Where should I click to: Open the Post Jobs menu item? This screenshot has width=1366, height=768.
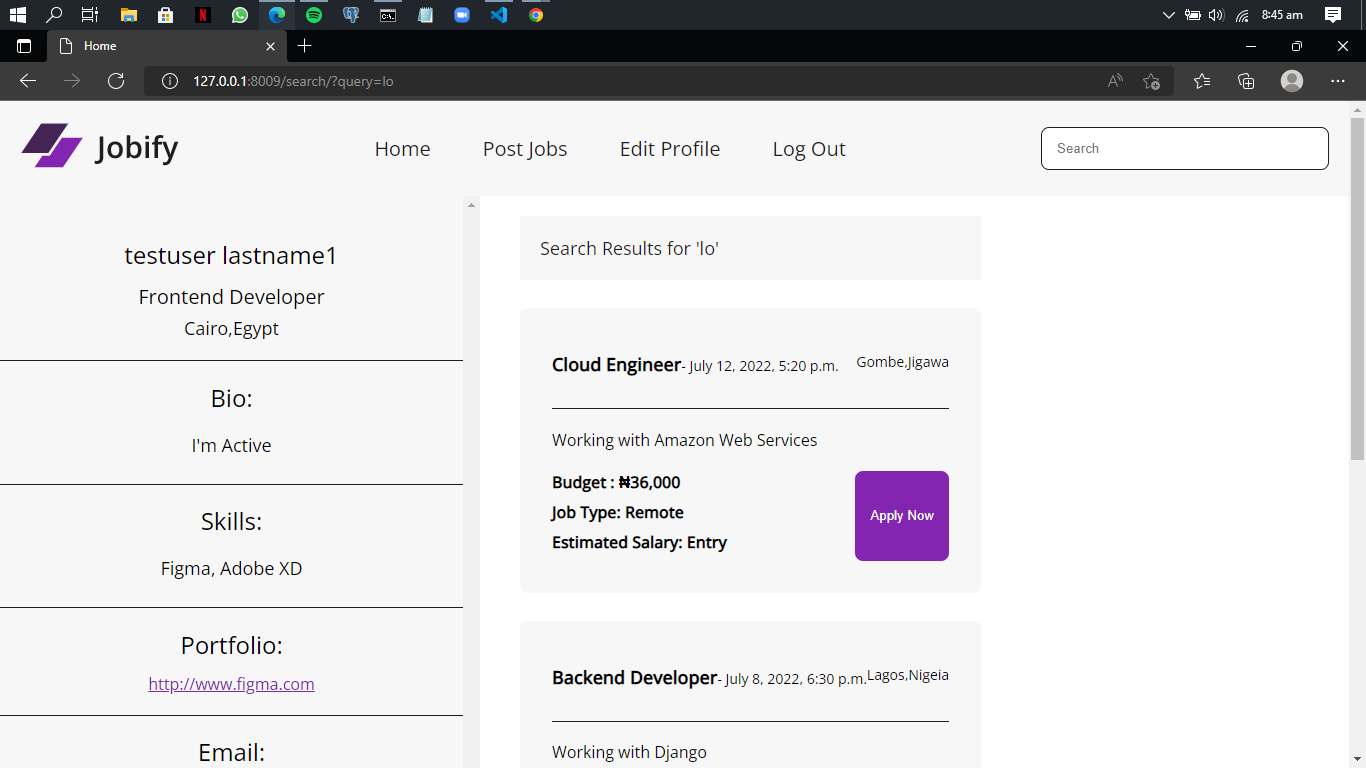pos(524,148)
